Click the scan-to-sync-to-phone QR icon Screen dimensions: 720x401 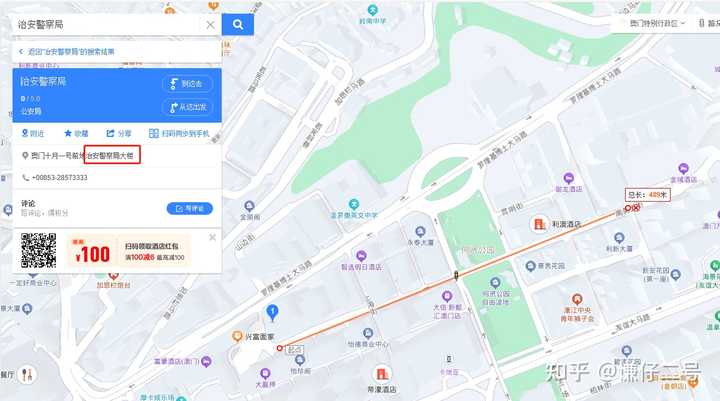[x=153, y=133]
